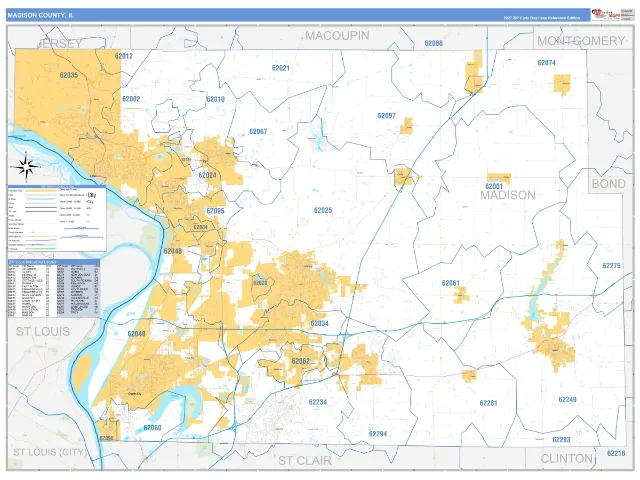Image resolution: width=640 pixels, height=480 pixels.
Task: Select ZIP code label 62001
Action: point(494,187)
